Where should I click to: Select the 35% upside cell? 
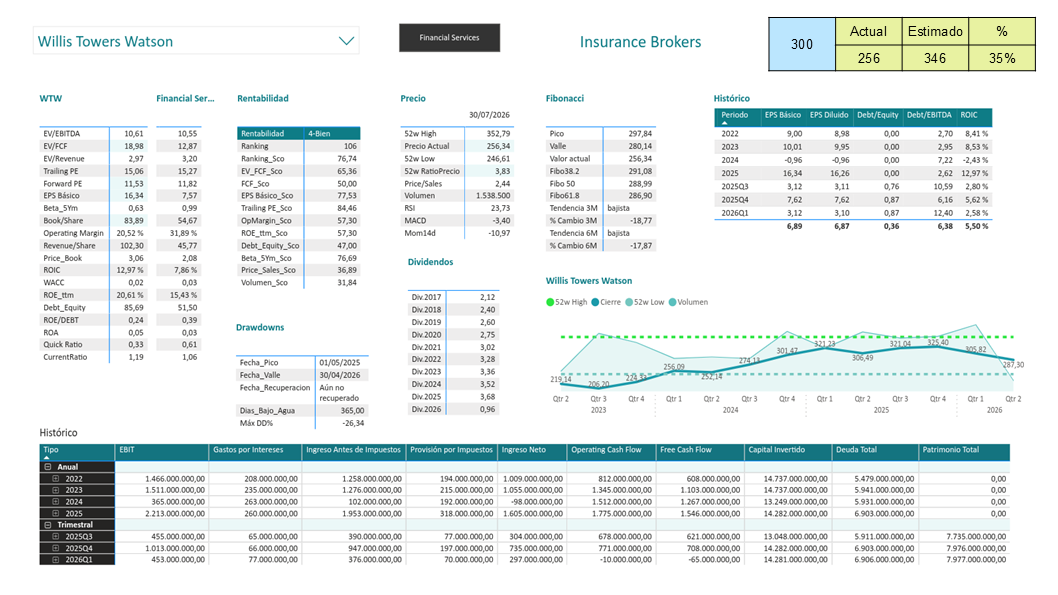click(x=1002, y=58)
